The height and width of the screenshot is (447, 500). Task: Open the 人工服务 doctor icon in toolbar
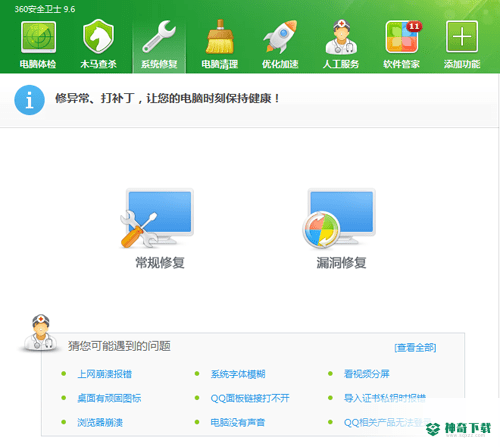[341, 37]
